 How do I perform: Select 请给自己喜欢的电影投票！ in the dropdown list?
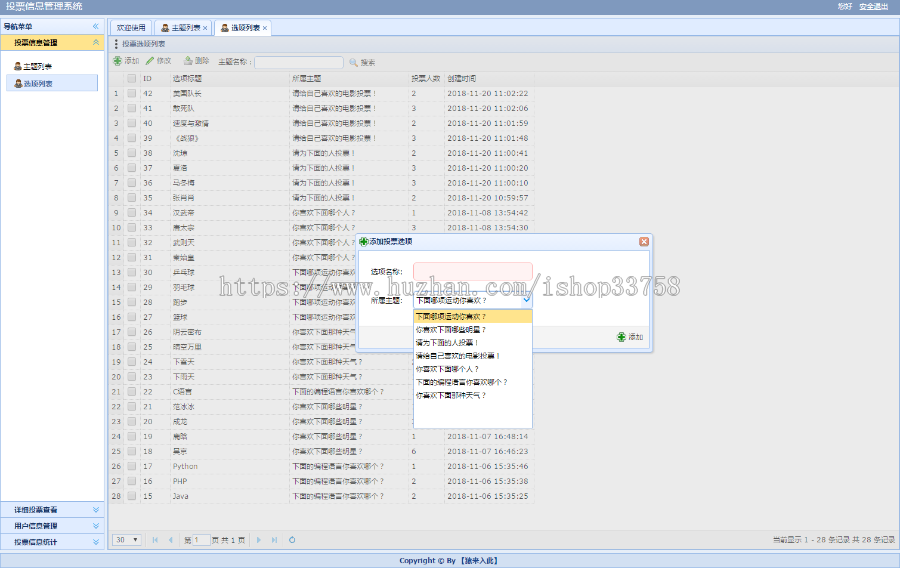473,356
